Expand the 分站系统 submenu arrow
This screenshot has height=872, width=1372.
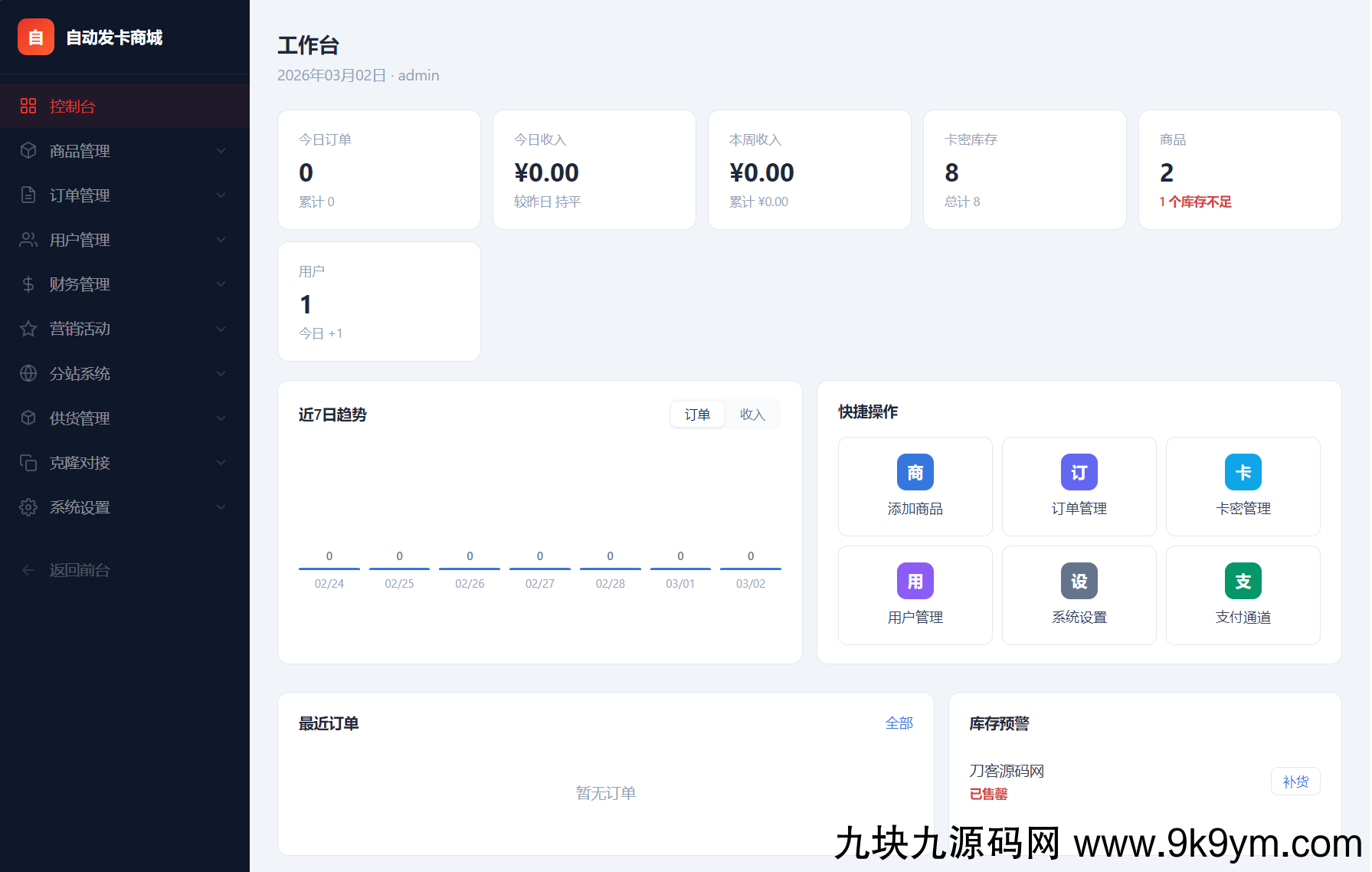coord(221,373)
